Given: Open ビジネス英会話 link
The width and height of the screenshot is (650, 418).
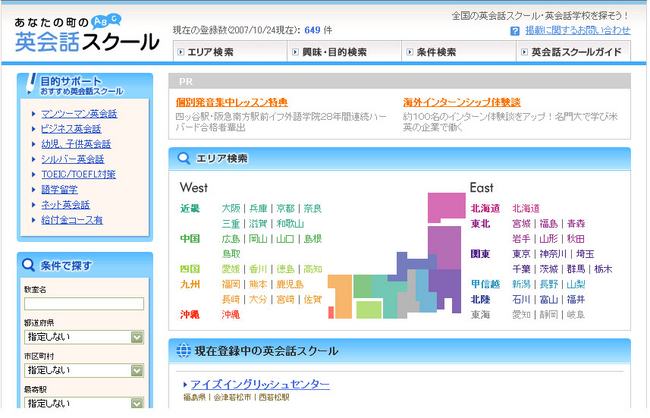Looking at the screenshot, I should pyautogui.click(x=71, y=129).
